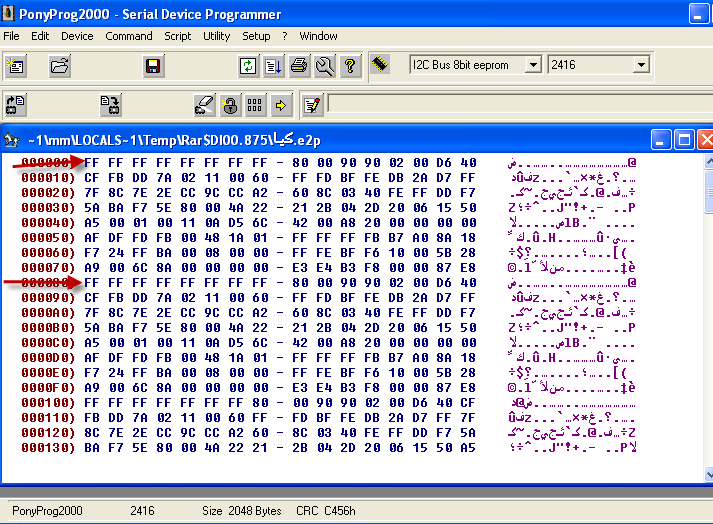Close the e2p document window
Image resolution: width=713 pixels, height=524 pixels.
coord(706,140)
